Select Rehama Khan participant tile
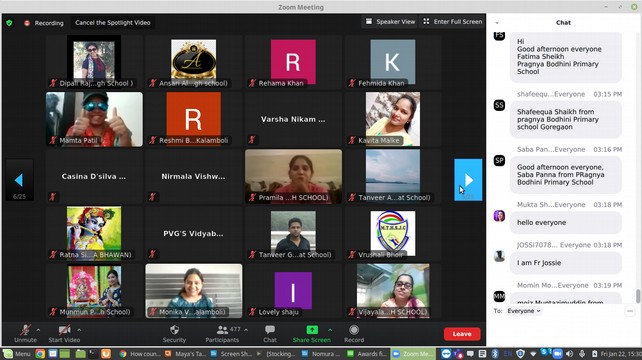This screenshot has height=360, width=642. coord(293,62)
